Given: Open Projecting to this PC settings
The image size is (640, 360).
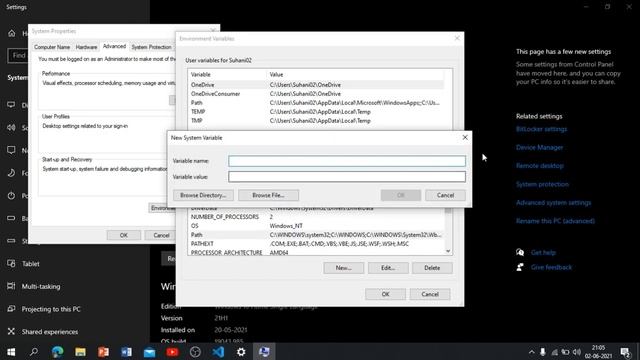Looking at the screenshot, I should [x=51, y=309].
